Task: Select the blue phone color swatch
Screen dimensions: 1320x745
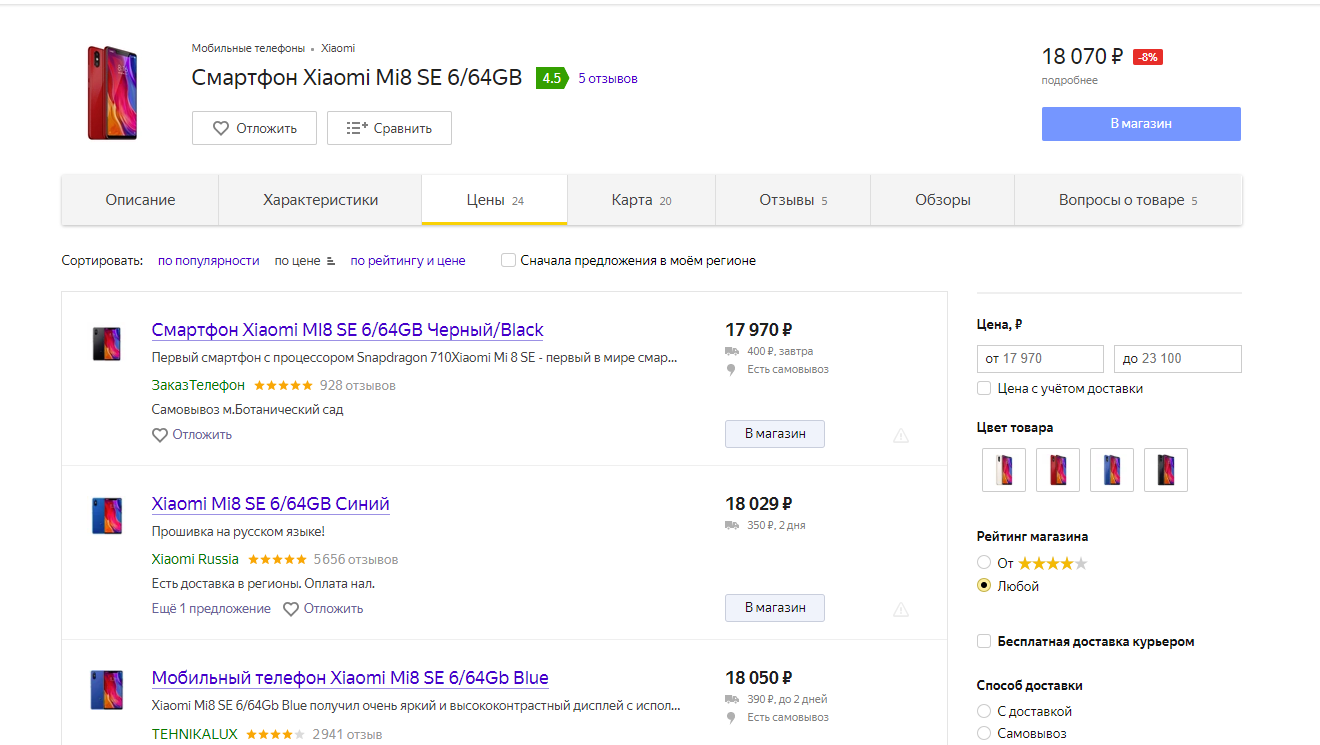Action: click(x=1112, y=470)
